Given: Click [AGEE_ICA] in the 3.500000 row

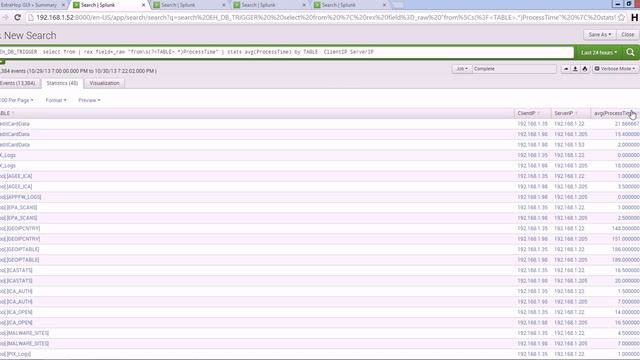Looking at the screenshot, I should (16, 187).
